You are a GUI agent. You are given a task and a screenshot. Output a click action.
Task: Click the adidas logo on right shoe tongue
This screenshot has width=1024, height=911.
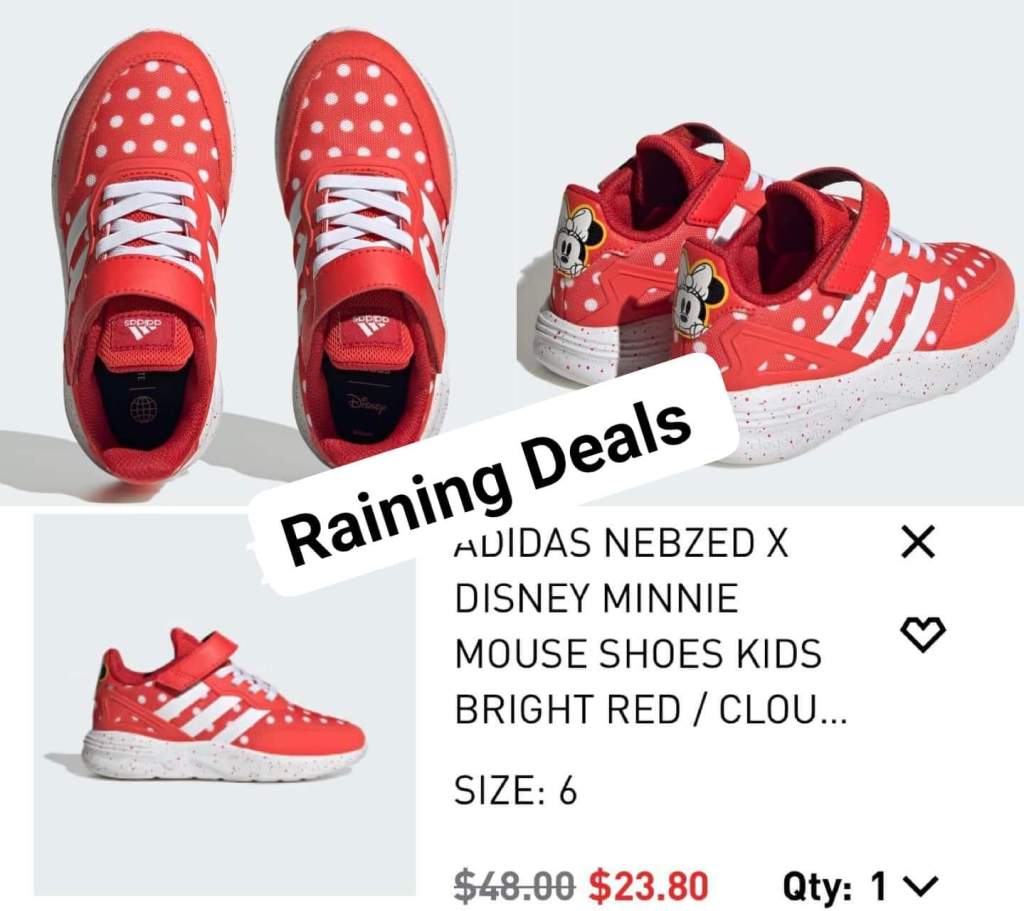[369, 322]
